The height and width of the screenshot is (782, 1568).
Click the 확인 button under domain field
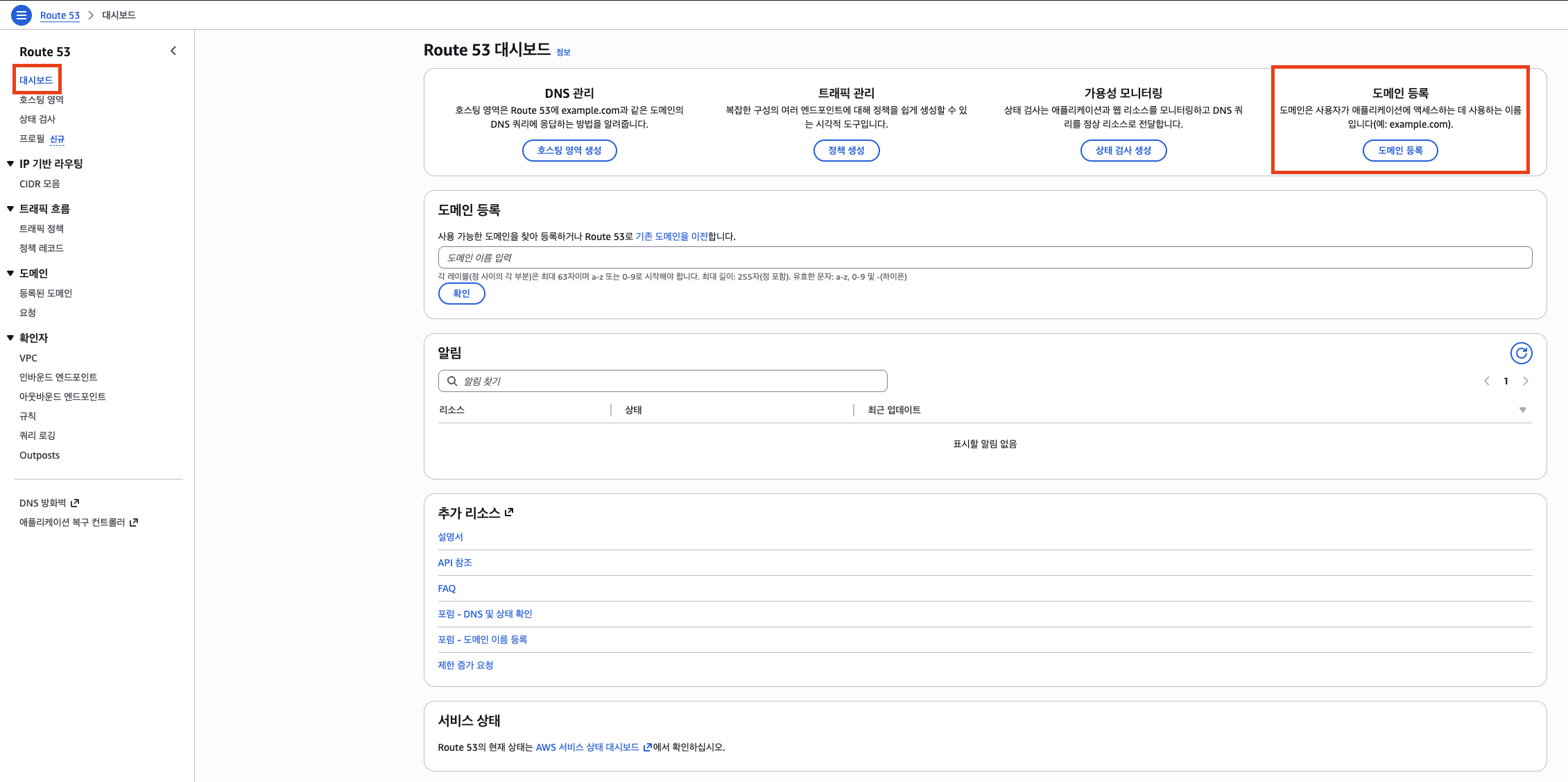tap(461, 294)
